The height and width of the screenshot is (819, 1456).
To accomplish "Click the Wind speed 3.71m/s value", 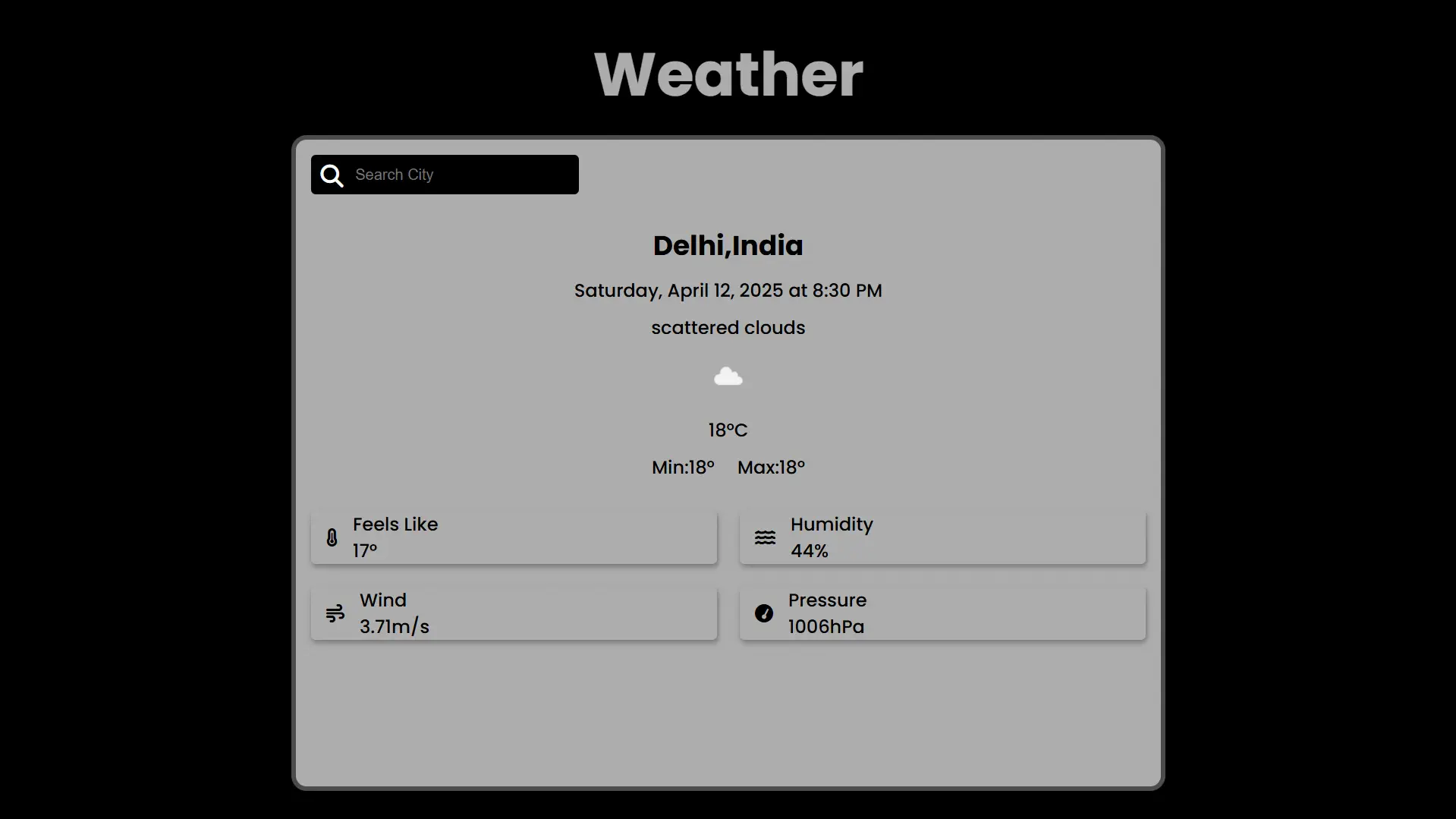I will [x=395, y=627].
